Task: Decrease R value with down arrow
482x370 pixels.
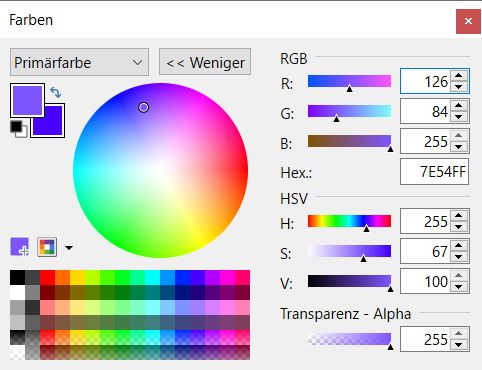Action: pyautogui.click(x=459, y=87)
